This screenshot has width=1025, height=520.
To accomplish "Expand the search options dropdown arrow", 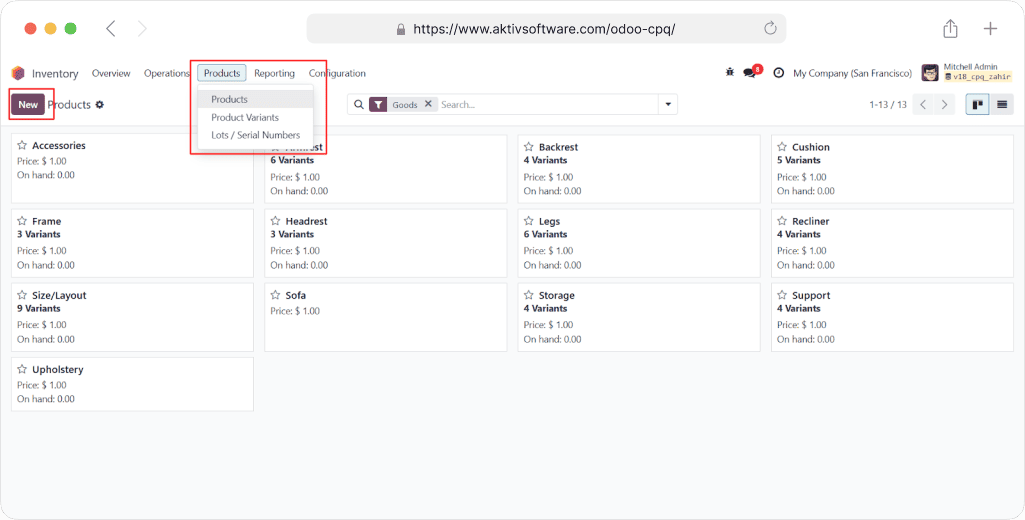I will [667, 104].
